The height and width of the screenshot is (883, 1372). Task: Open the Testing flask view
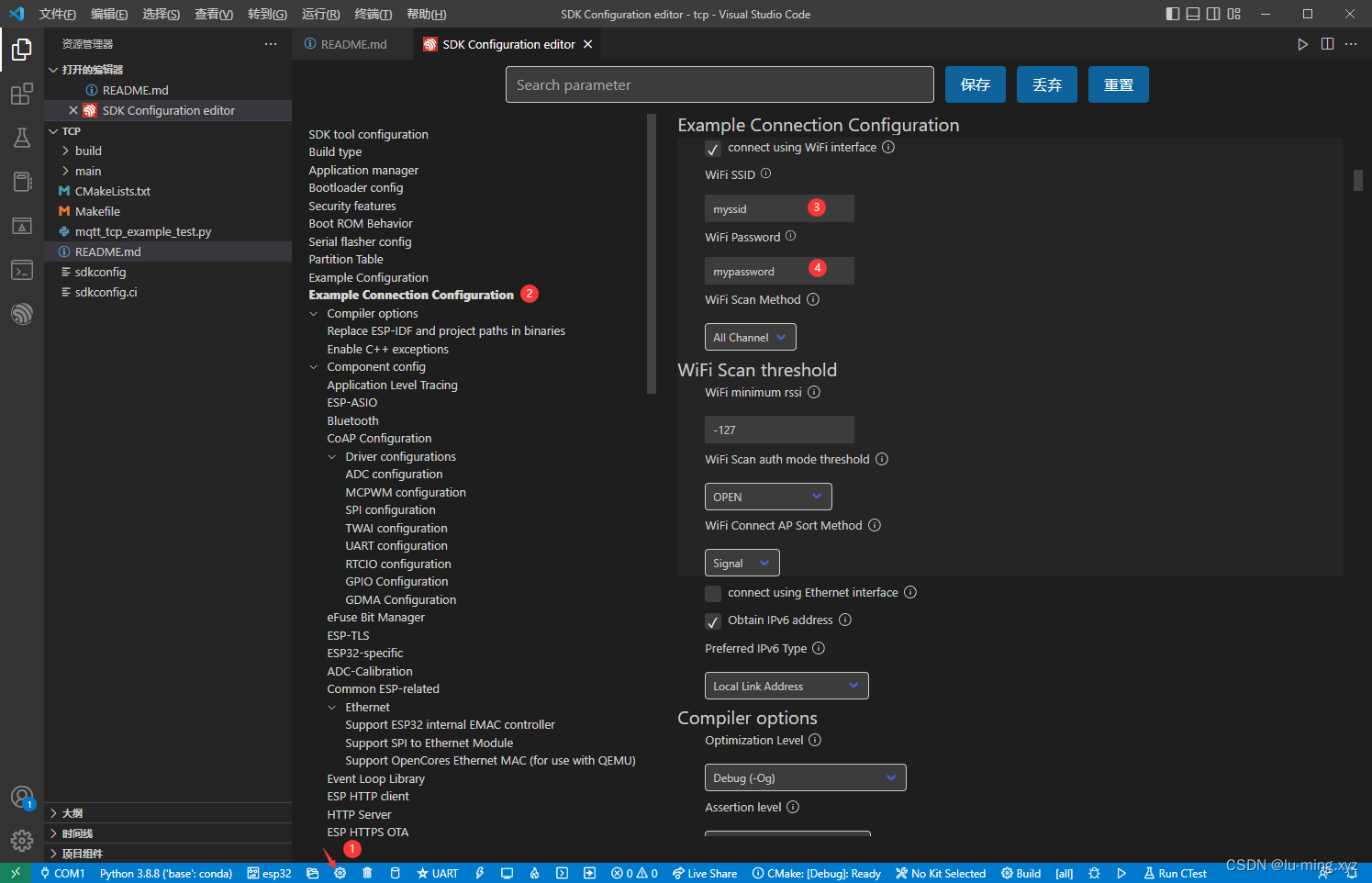(22, 138)
